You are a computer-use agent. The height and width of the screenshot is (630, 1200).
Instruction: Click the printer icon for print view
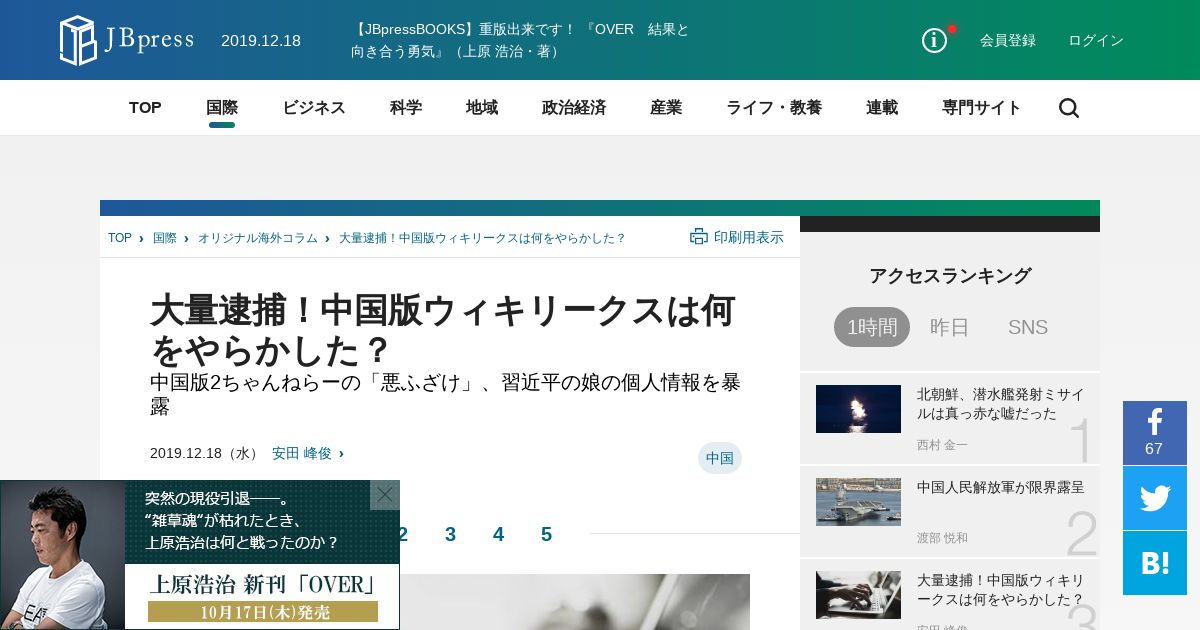click(x=698, y=237)
